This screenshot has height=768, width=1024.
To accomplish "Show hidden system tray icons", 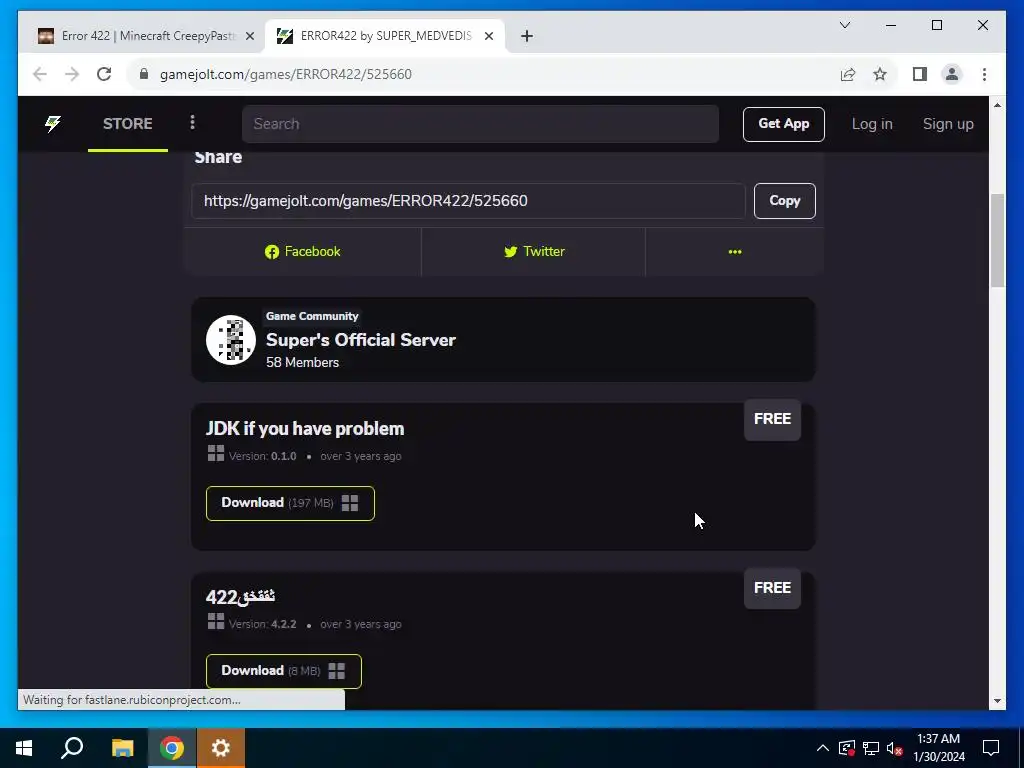I will (x=823, y=748).
